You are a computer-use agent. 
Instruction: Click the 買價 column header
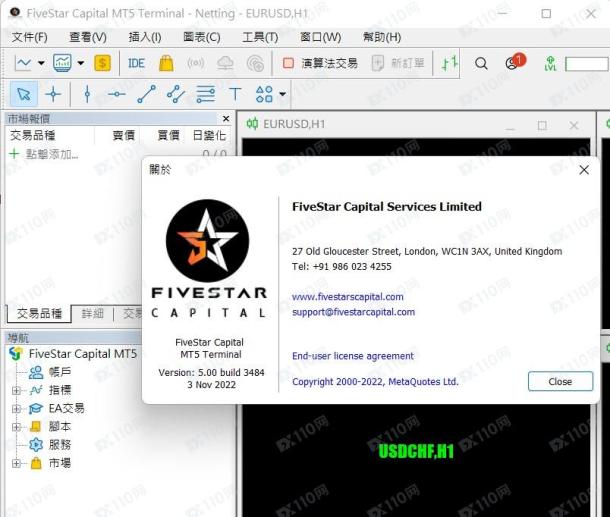[x=168, y=135]
